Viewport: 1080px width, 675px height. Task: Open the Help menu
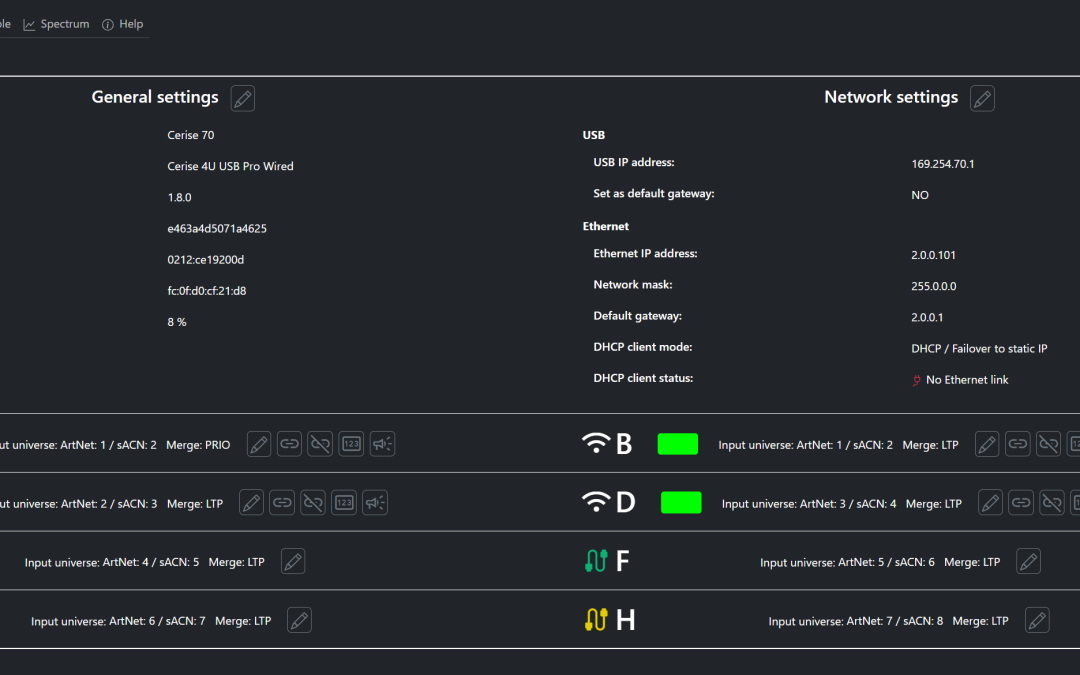tap(122, 24)
